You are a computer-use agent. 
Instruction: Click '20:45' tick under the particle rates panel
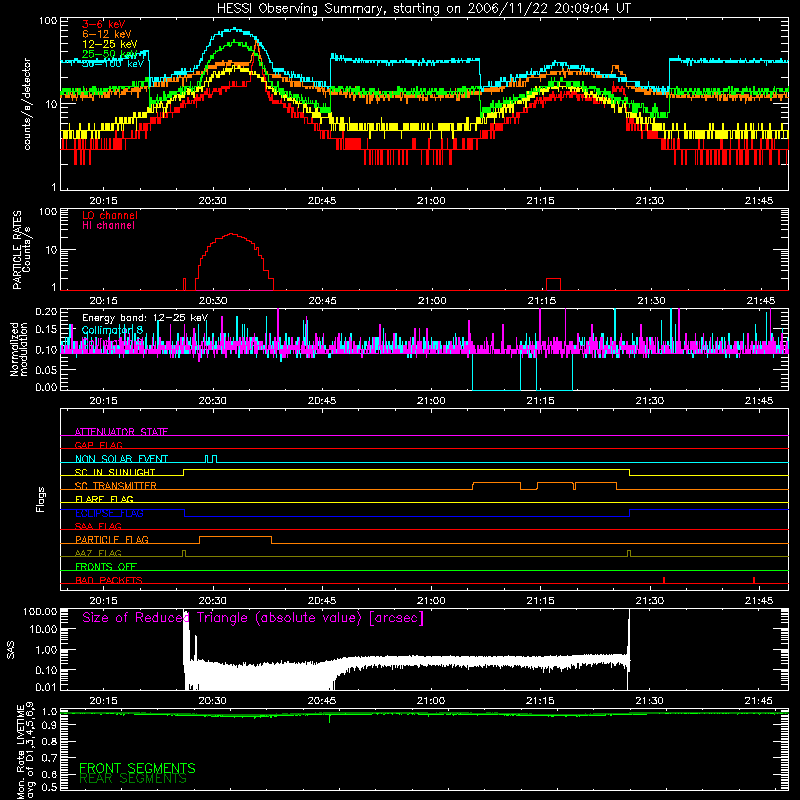click(322, 301)
